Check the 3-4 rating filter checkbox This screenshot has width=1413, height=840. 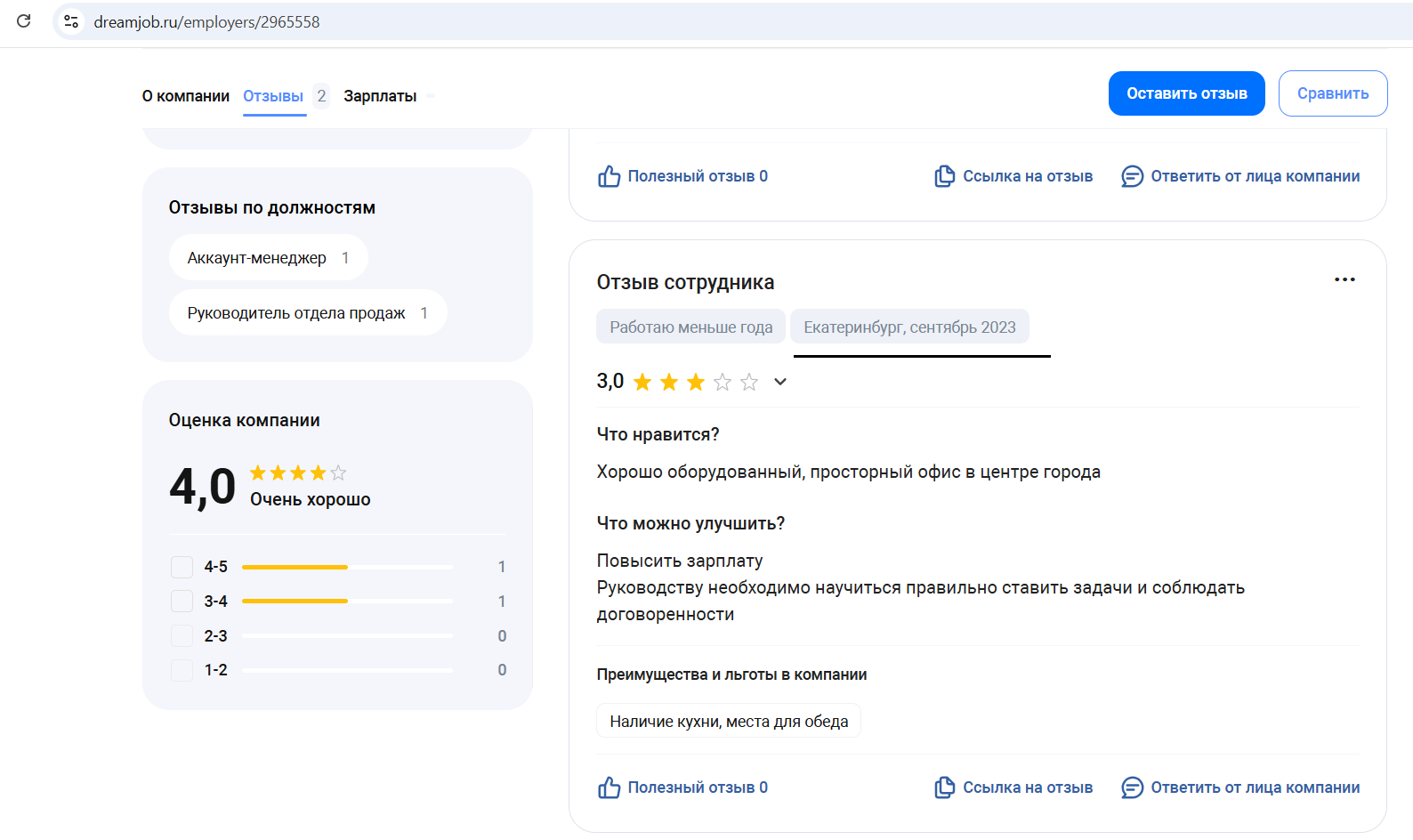[182, 602]
